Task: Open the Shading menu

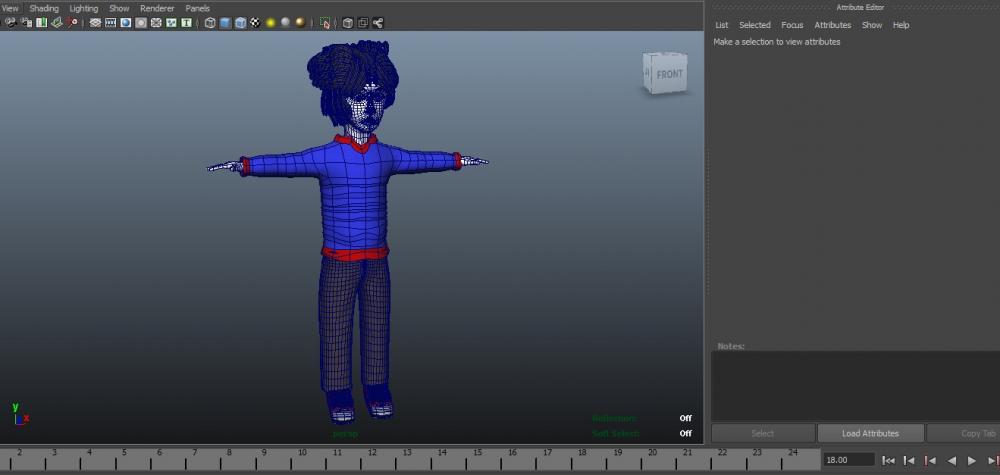Action: (x=44, y=8)
